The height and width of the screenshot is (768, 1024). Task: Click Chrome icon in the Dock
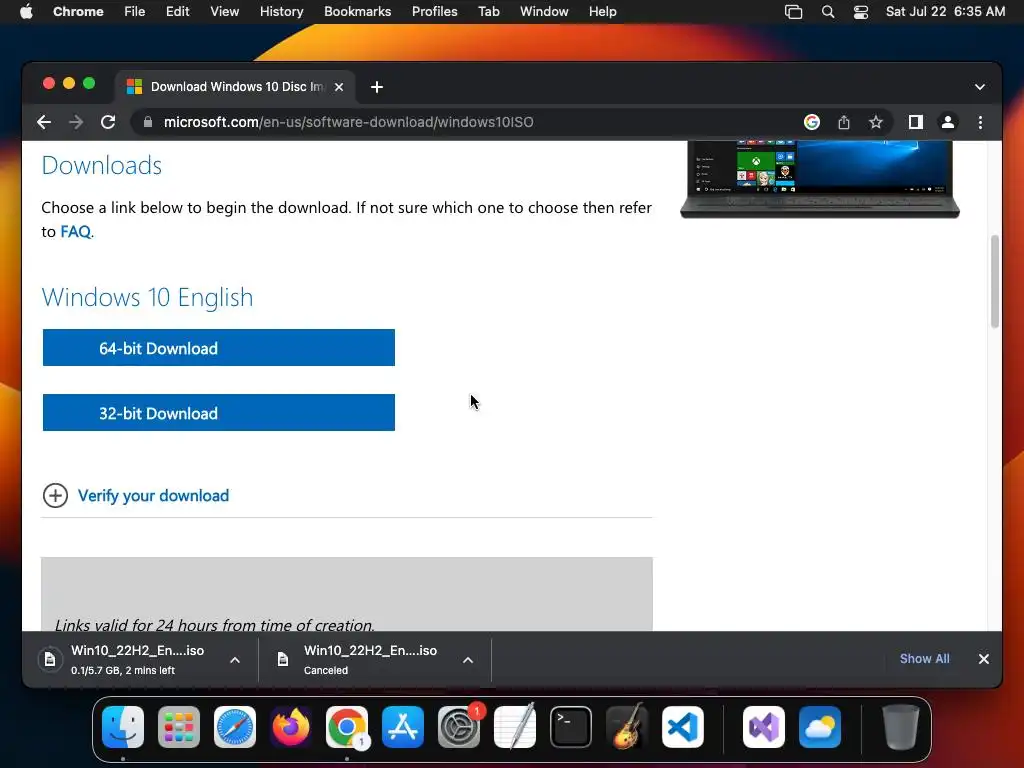(x=347, y=727)
